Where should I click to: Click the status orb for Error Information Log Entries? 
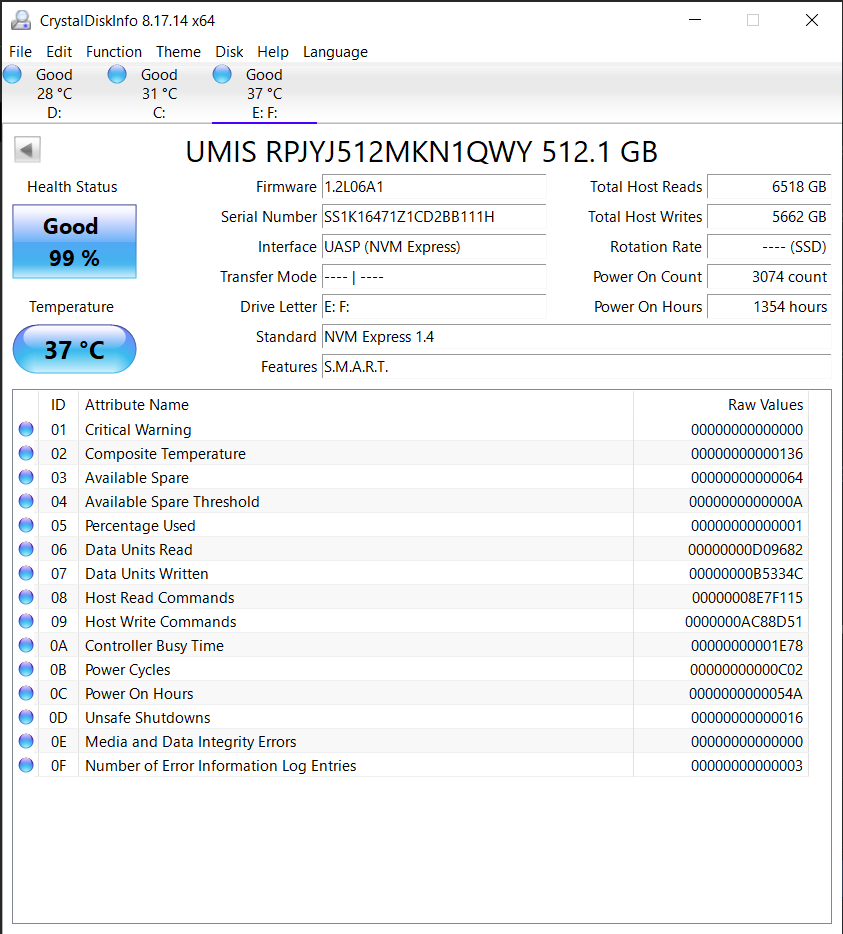click(x=26, y=765)
